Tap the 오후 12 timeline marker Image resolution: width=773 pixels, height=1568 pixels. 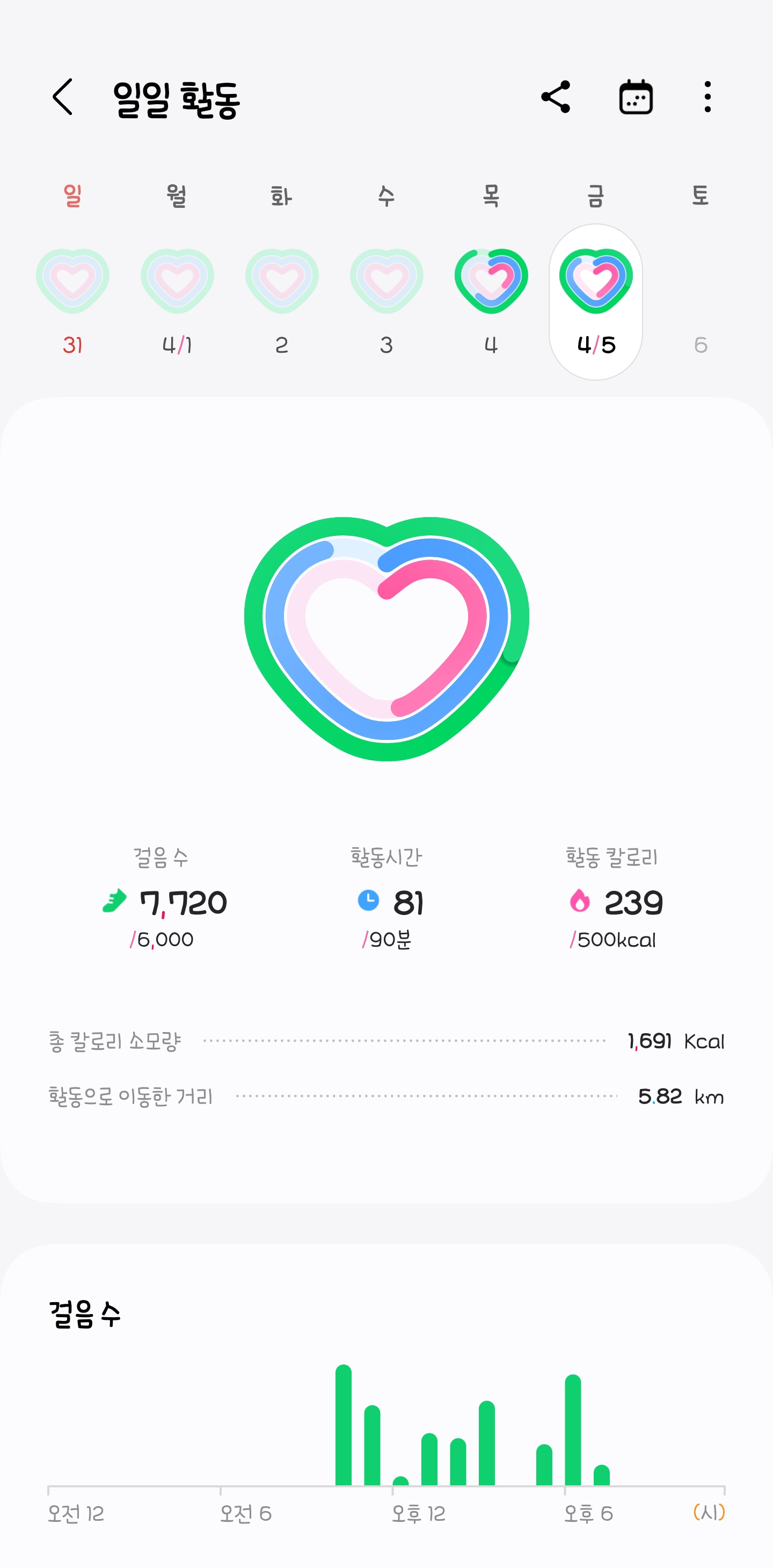(x=418, y=1513)
